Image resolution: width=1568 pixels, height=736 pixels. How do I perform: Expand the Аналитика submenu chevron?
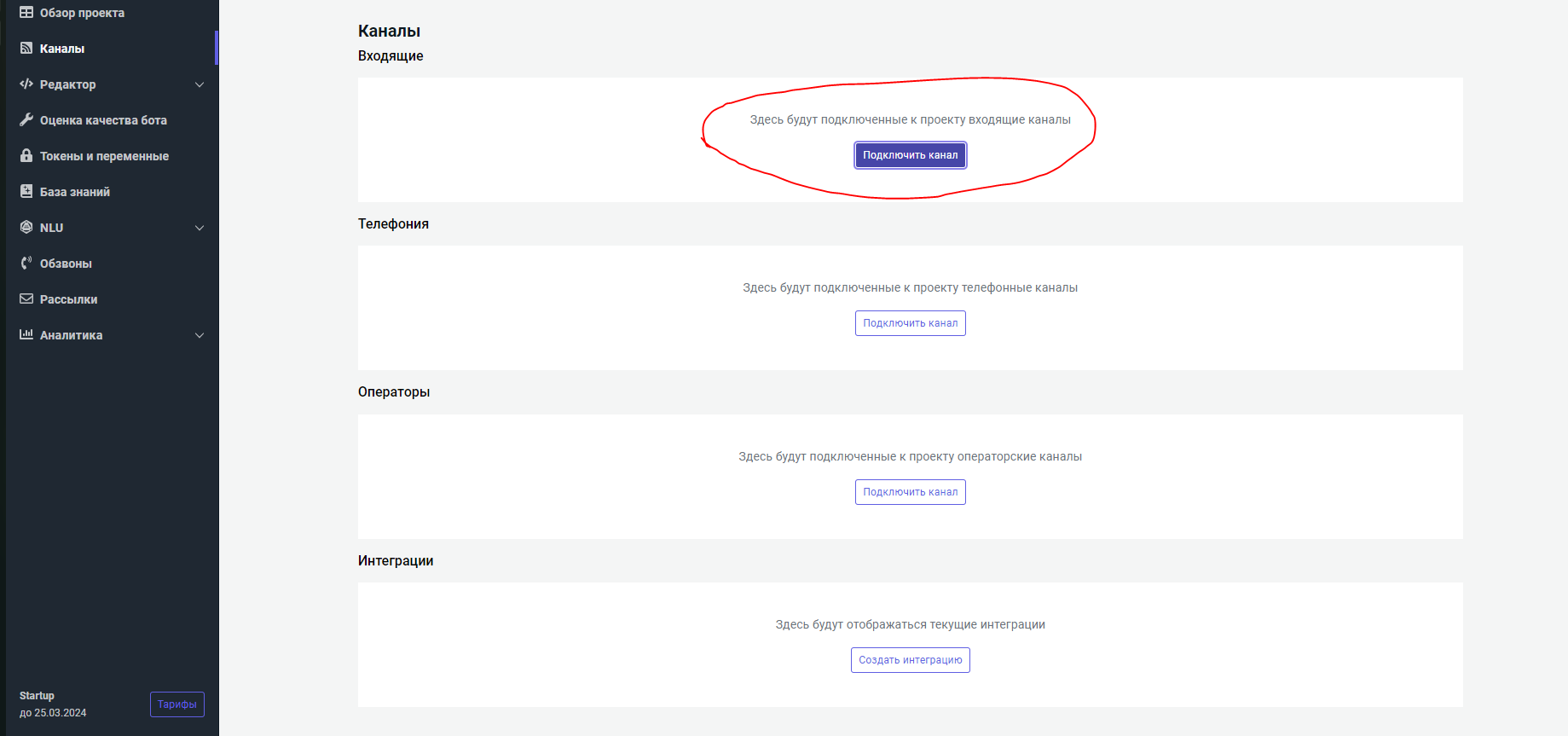[200, 335]
